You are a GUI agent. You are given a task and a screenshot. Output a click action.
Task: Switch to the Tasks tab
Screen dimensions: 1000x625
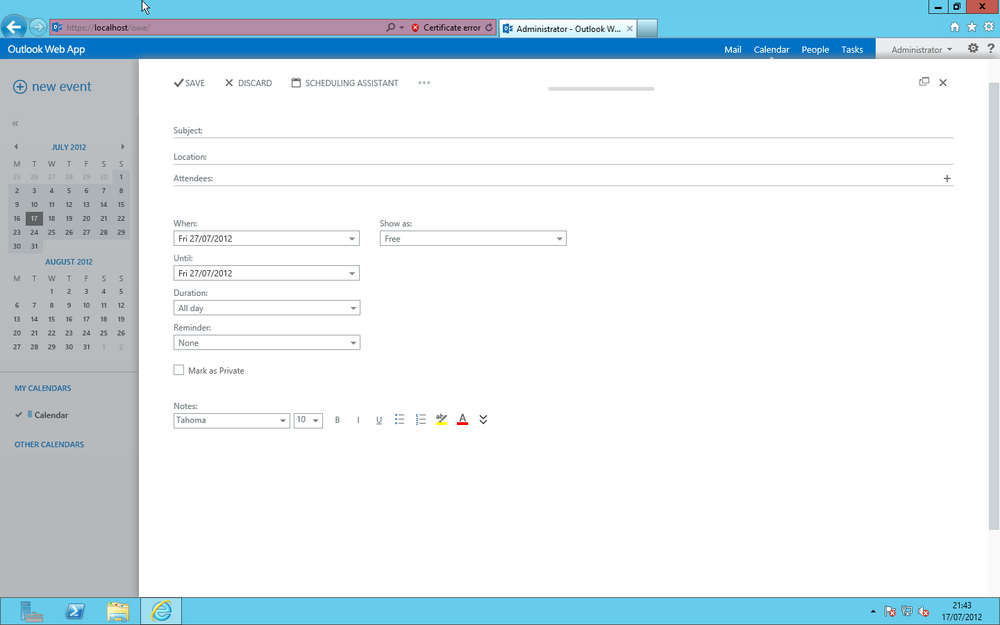(x=852, y=50)
